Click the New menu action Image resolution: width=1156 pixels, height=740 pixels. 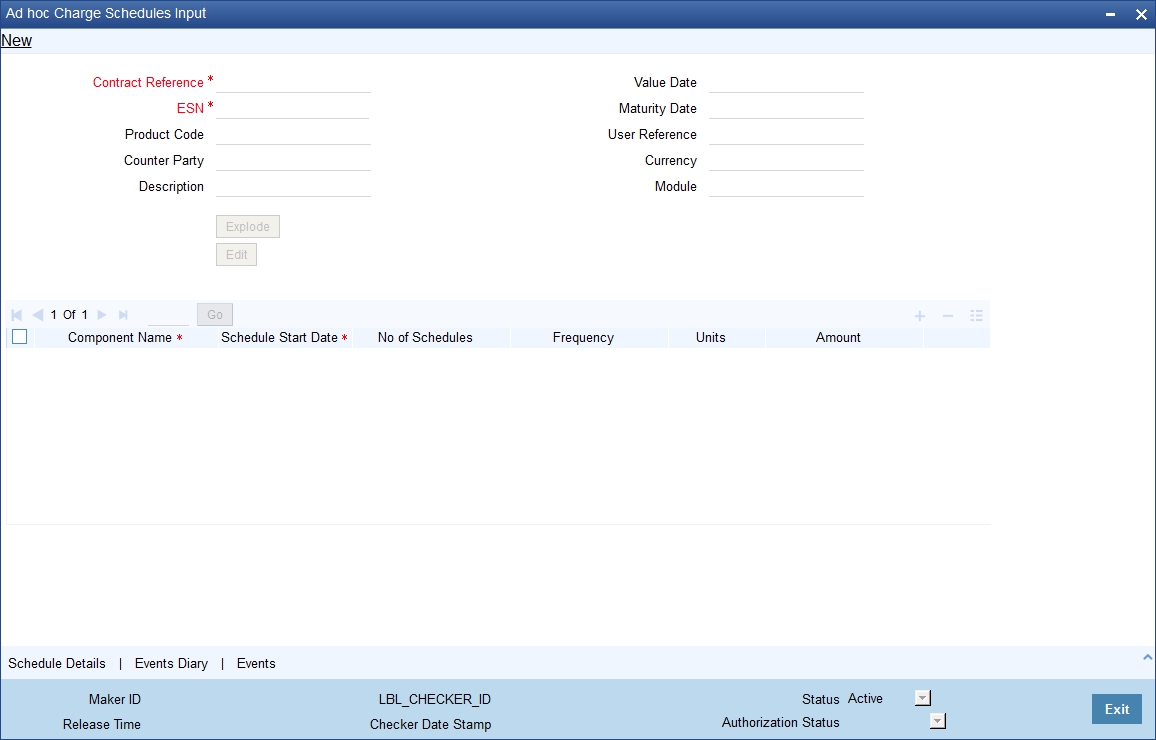16,41
